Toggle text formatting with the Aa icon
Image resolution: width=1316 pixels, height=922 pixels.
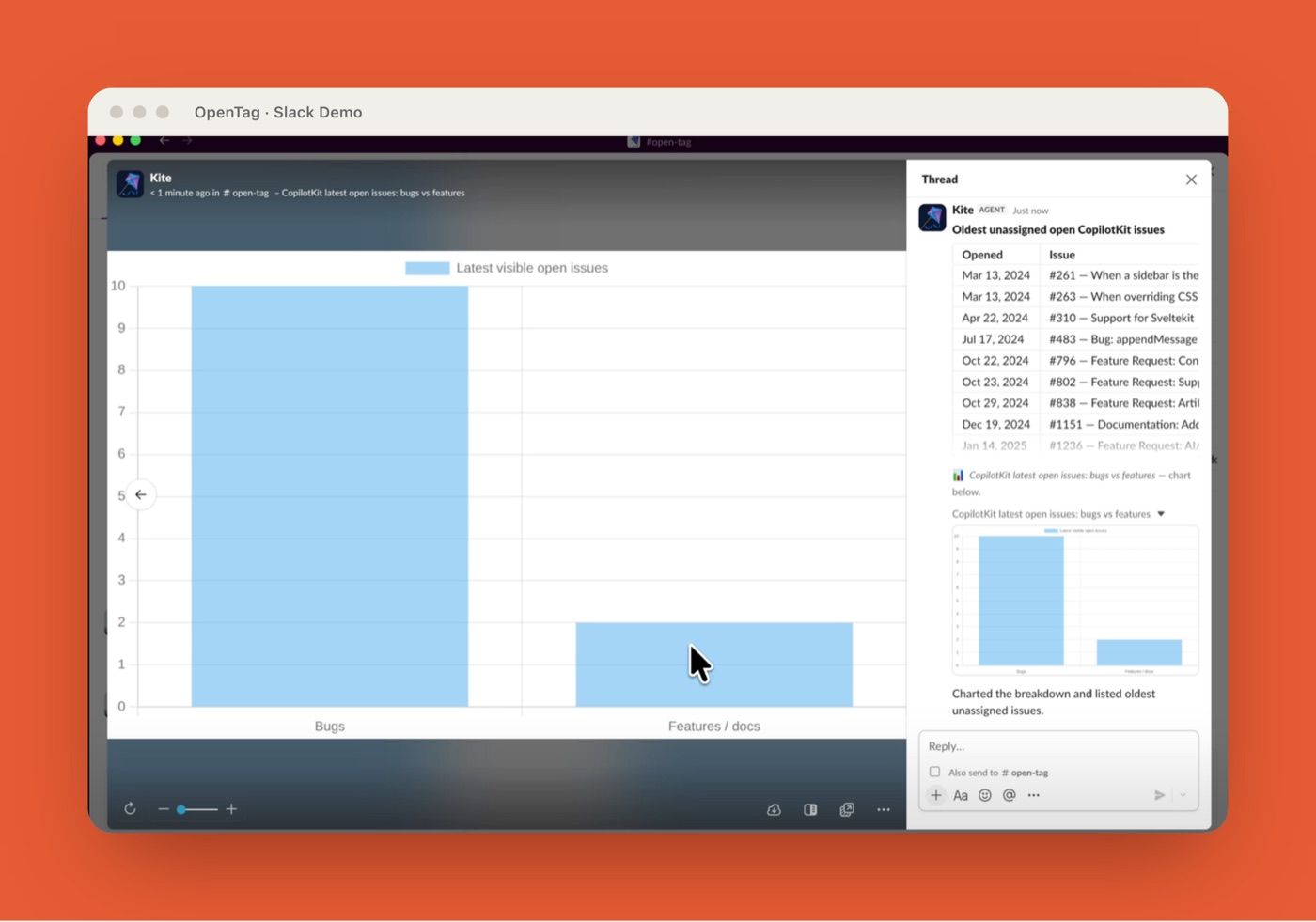pos(961,795)
